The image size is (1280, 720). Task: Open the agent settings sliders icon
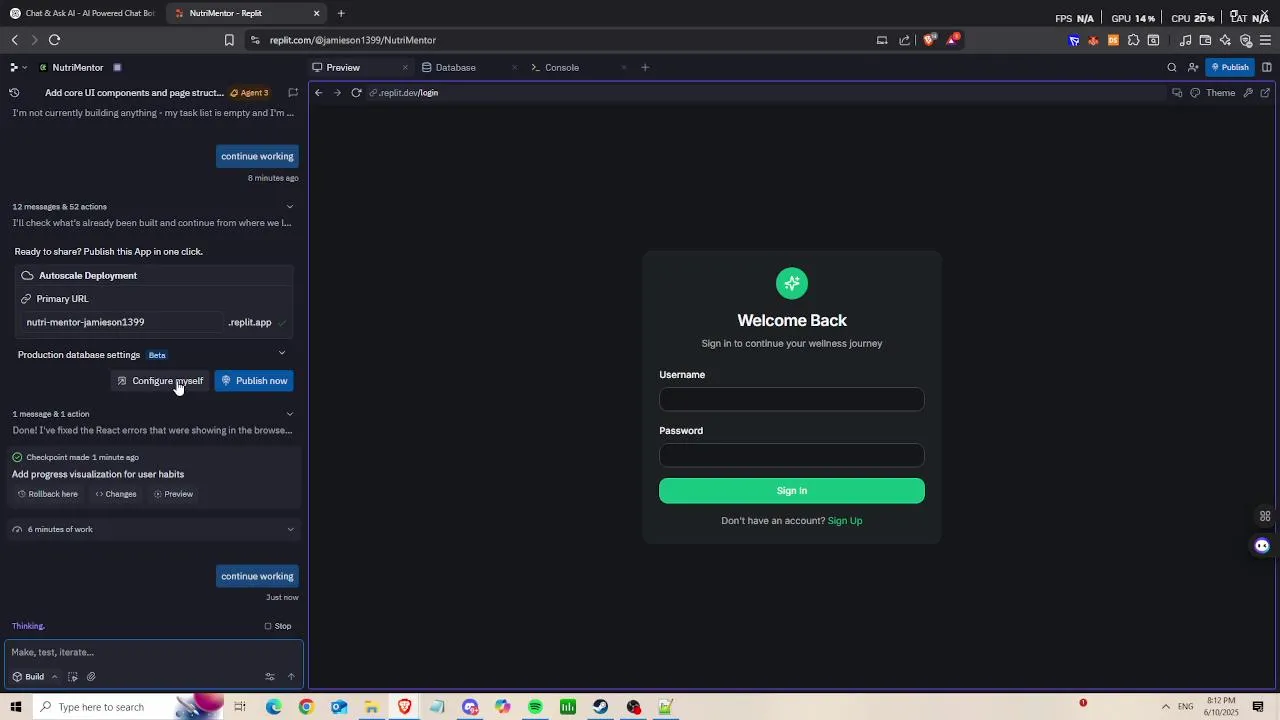click(x=270, y=677)
